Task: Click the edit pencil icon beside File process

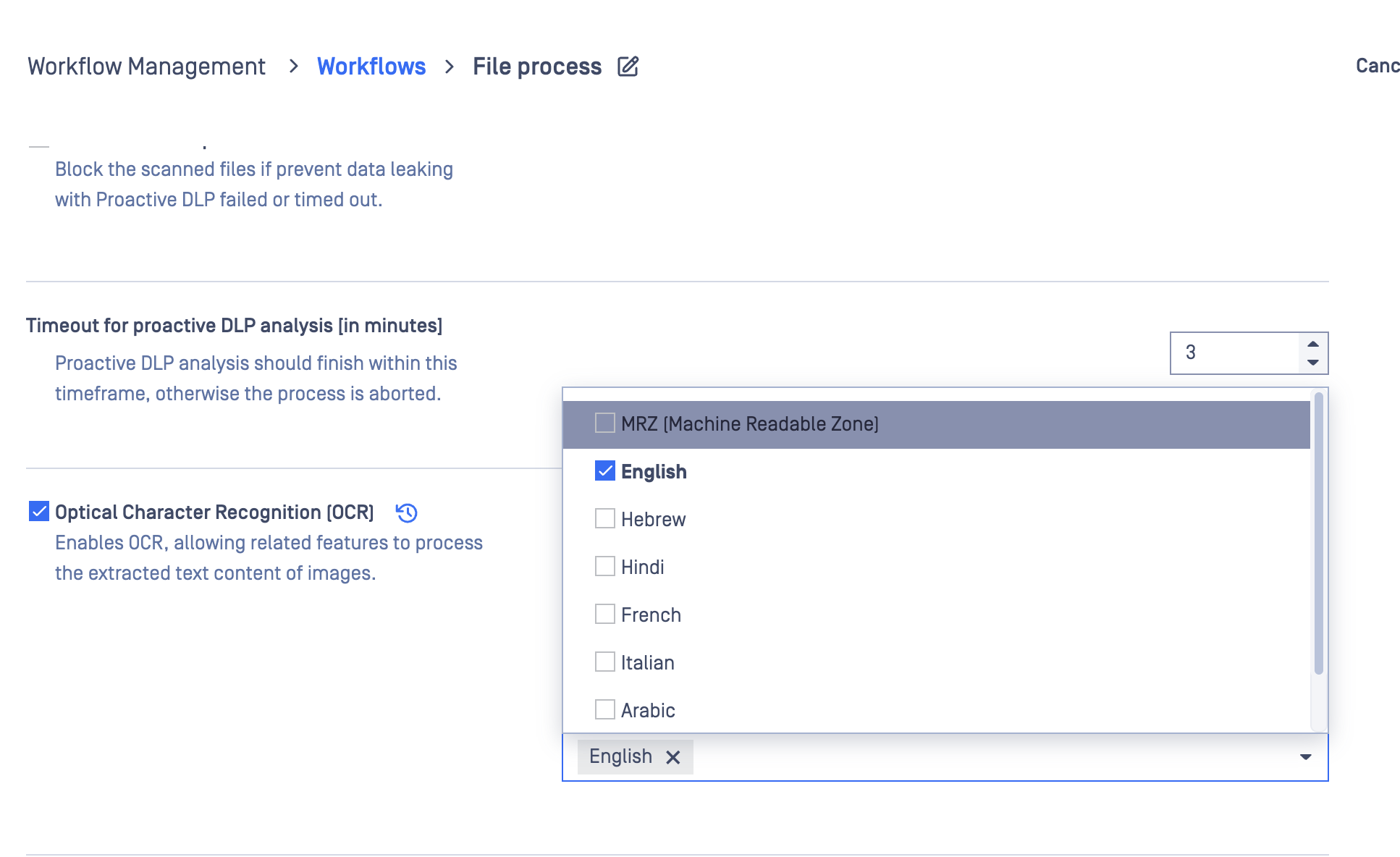Action: pos(628,67)
